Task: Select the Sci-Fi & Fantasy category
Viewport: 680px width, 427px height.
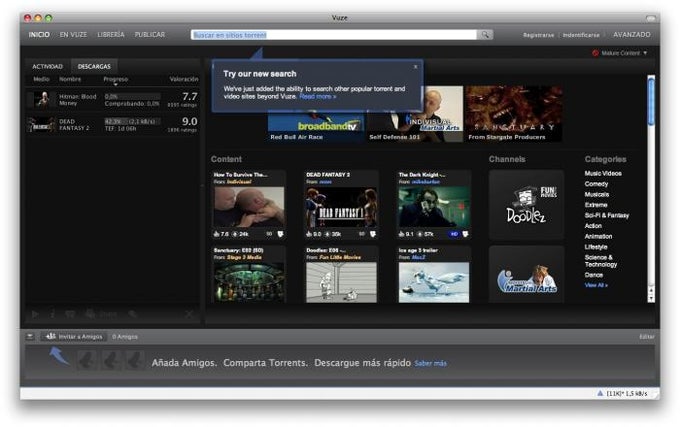Action: pyautogui.click(x=607, y=215)
